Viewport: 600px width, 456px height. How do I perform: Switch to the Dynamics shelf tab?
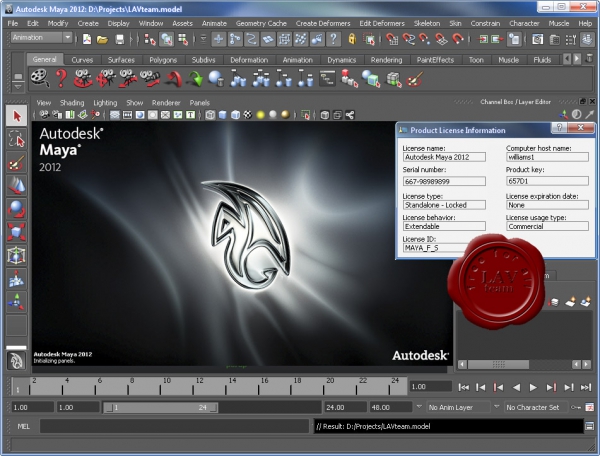click(x=341, y=60)
